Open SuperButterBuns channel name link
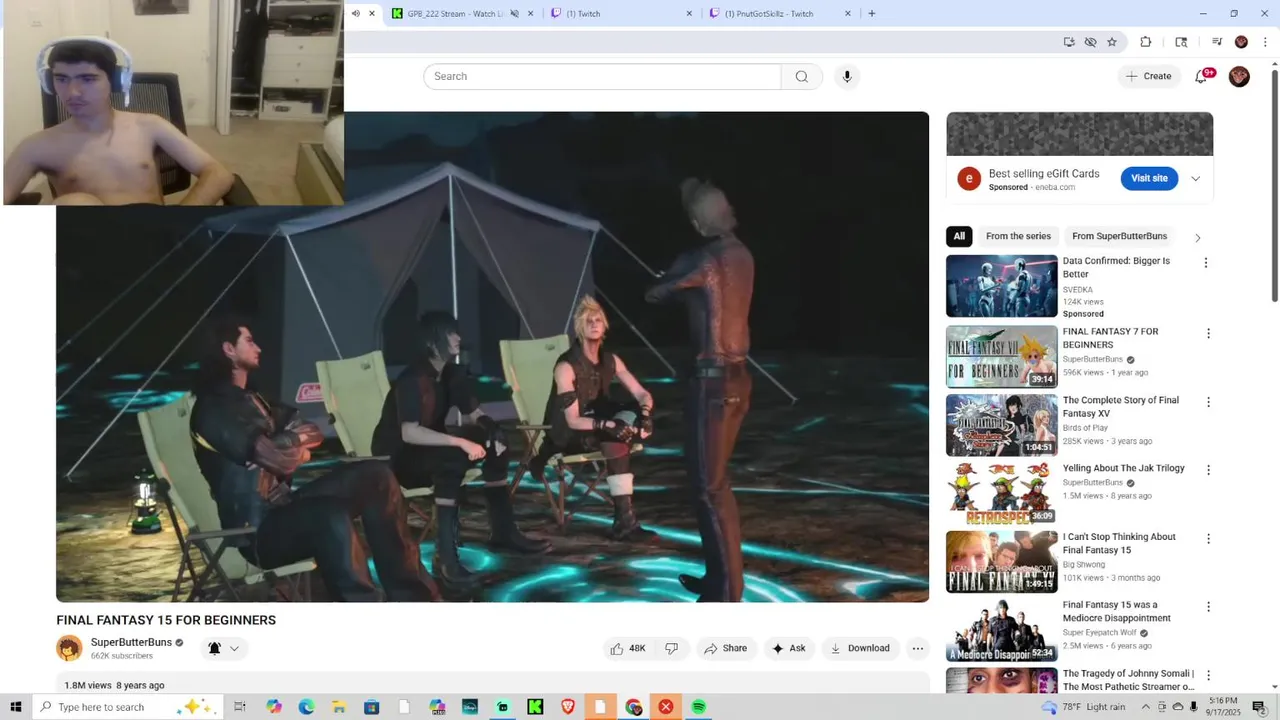 coord(131,642)
